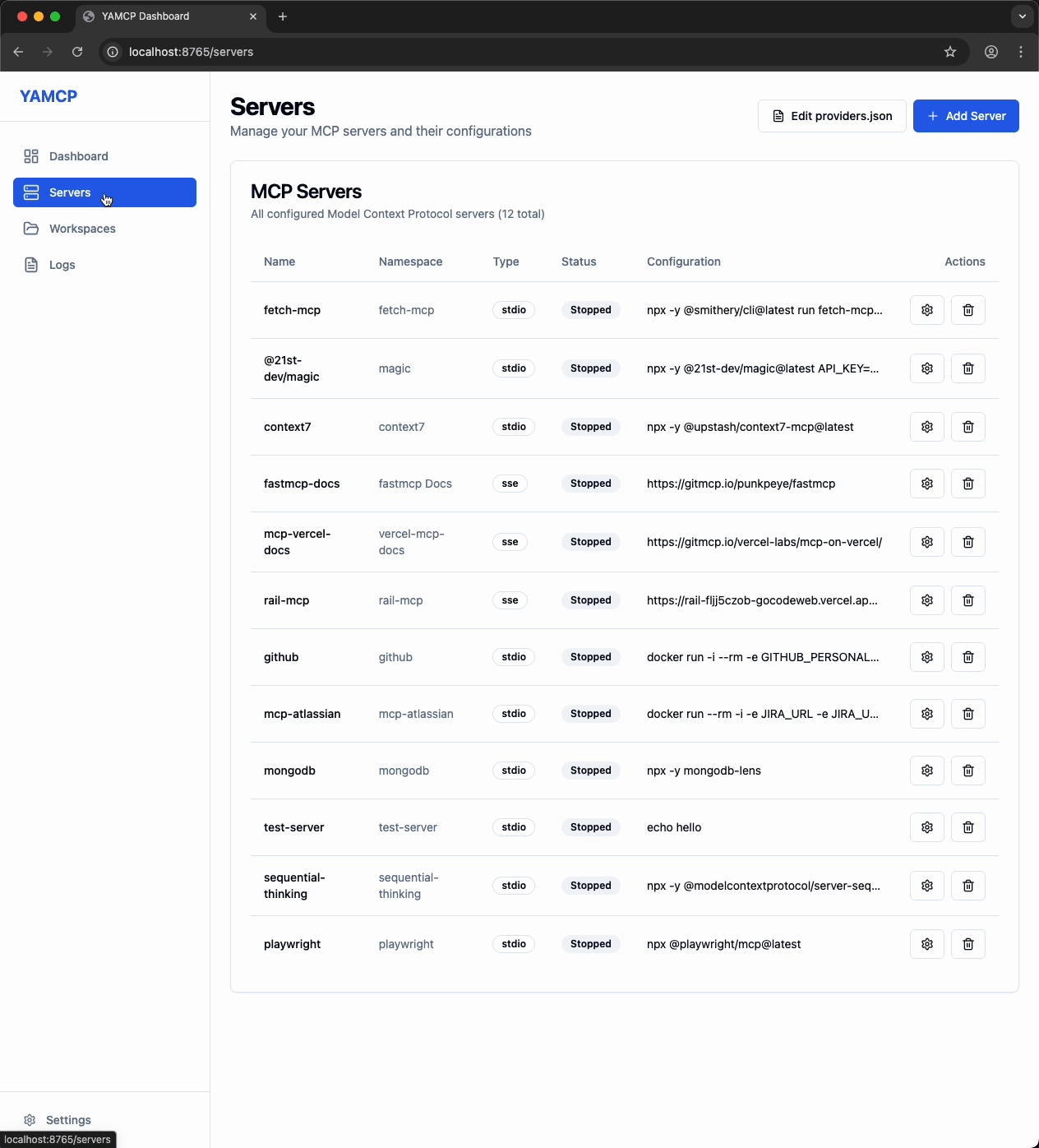The height and width of the screenshot is (1148, 1039).
Task: Open settings for mongodb server
Action: tap(927, 771)
